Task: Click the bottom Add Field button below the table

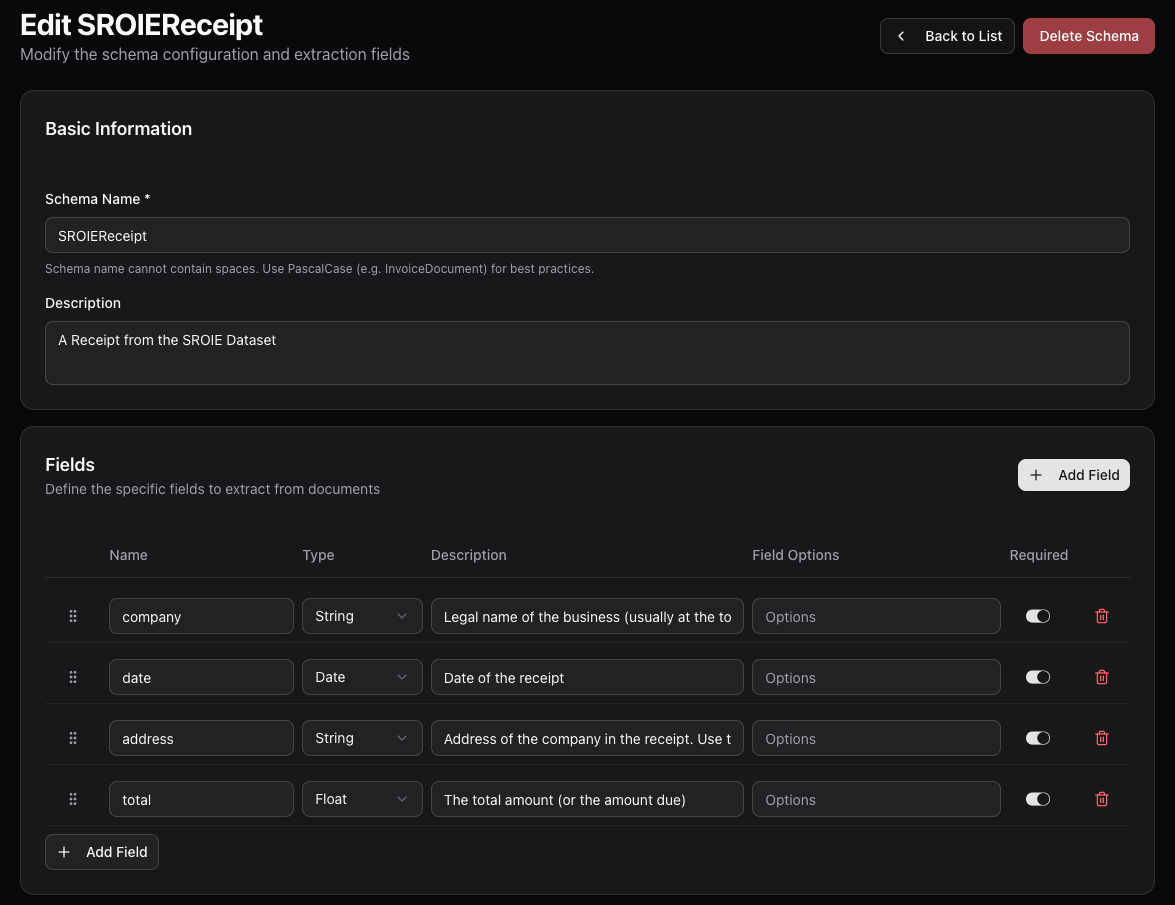Action: pos(102,852)
